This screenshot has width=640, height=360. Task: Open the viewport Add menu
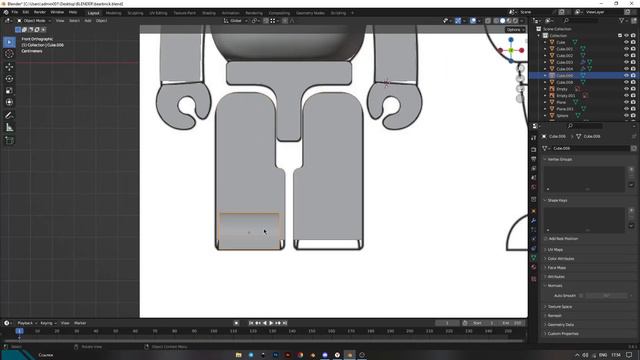[88, 20]
